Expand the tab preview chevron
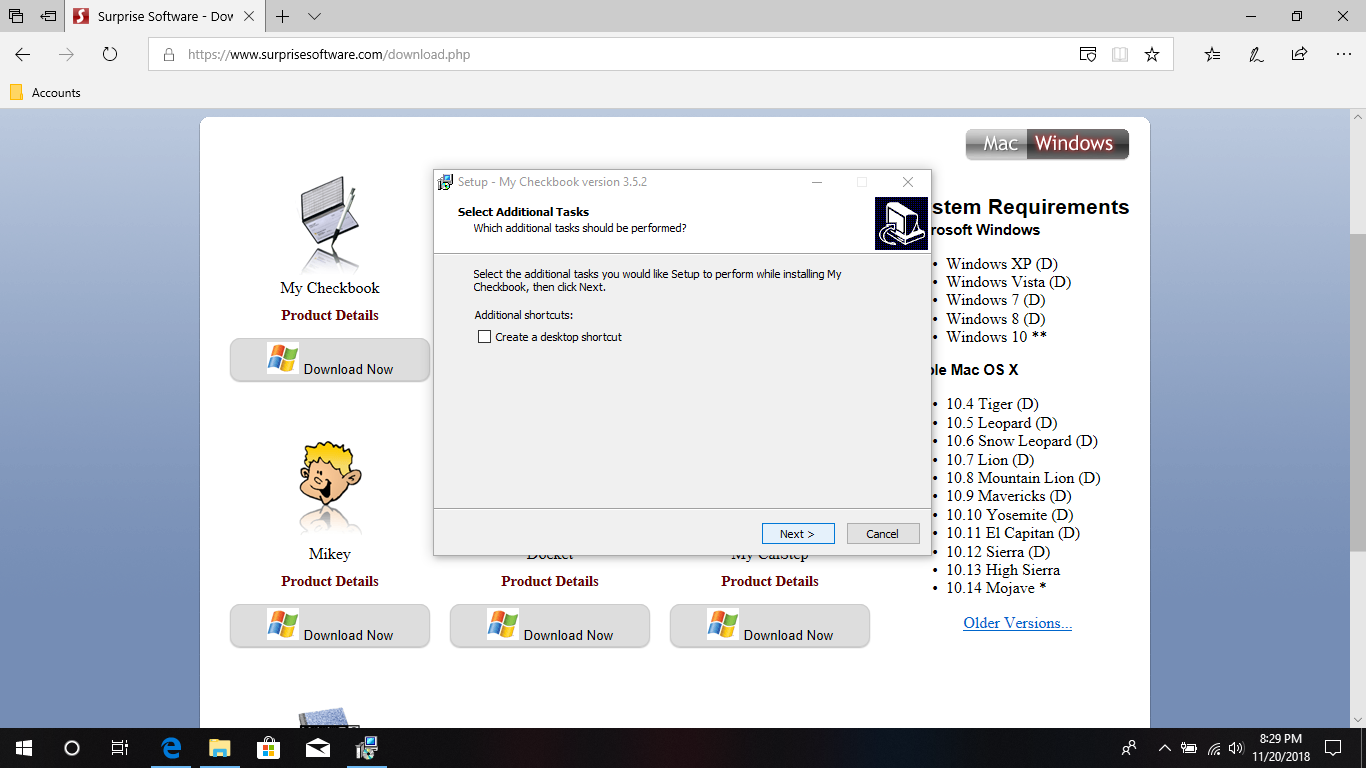 tap(315, 17)
